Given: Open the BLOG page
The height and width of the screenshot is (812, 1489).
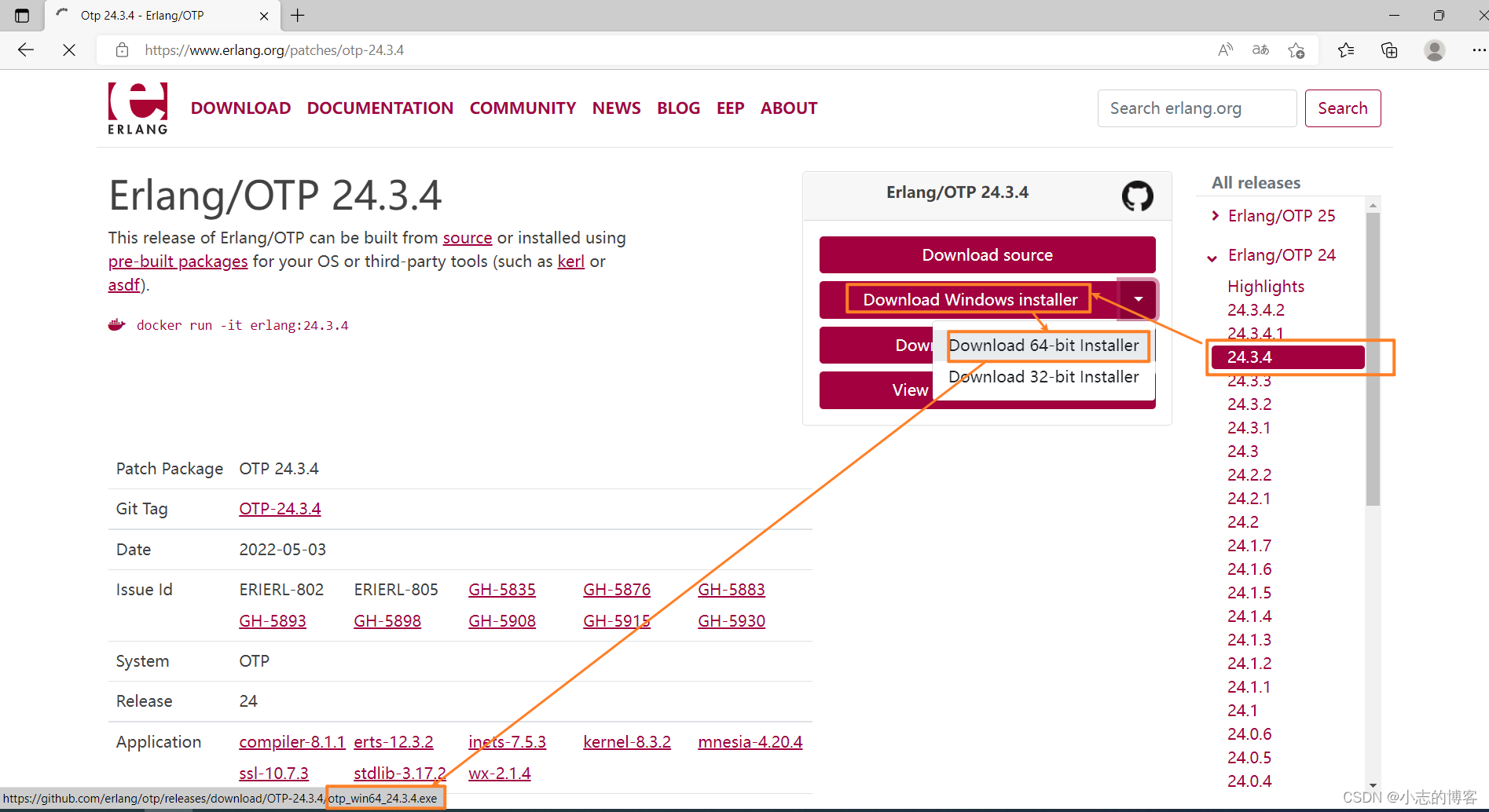Looking at the screenshot, I should pos(679,108).
